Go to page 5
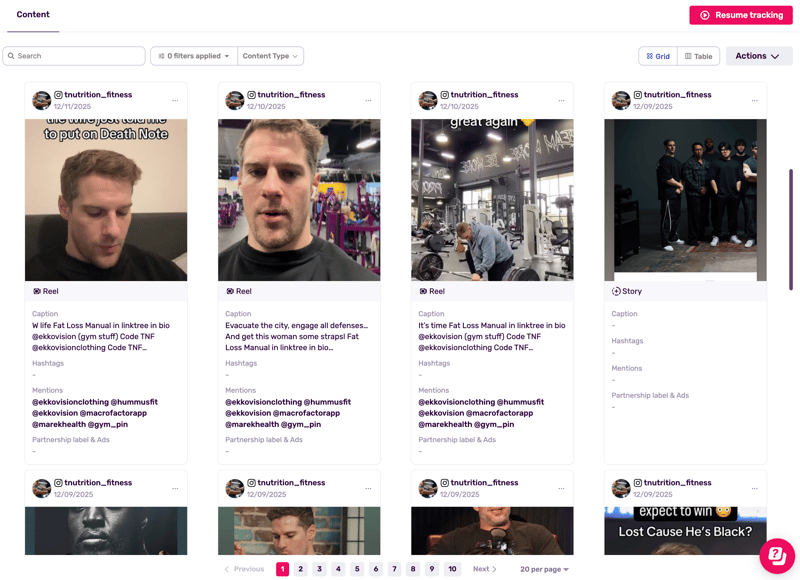Viewport: 800px width, 580px height. pyautogui.click(x=357, y=569)
